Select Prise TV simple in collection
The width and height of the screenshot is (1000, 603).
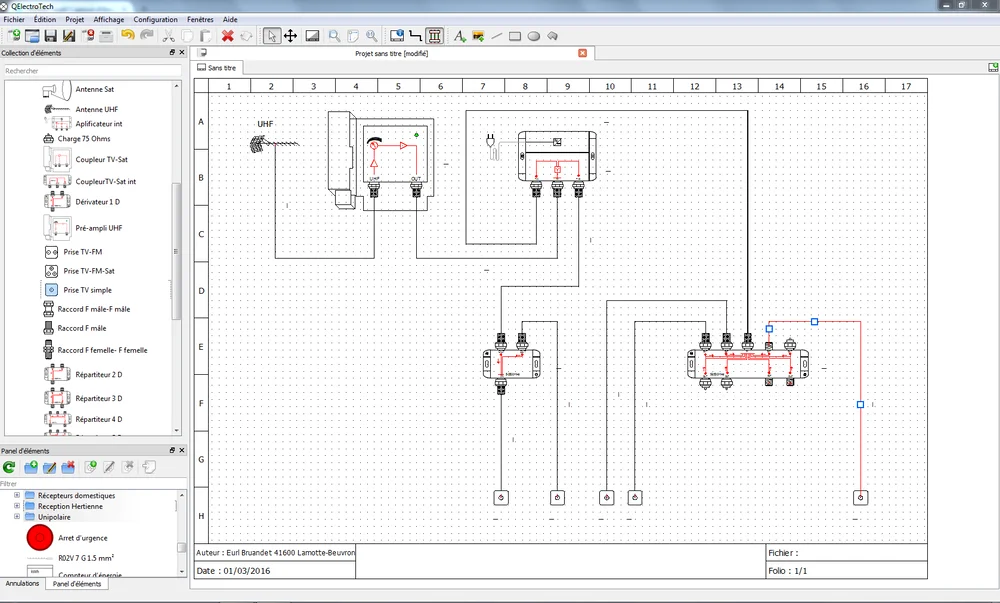point(87,290)
